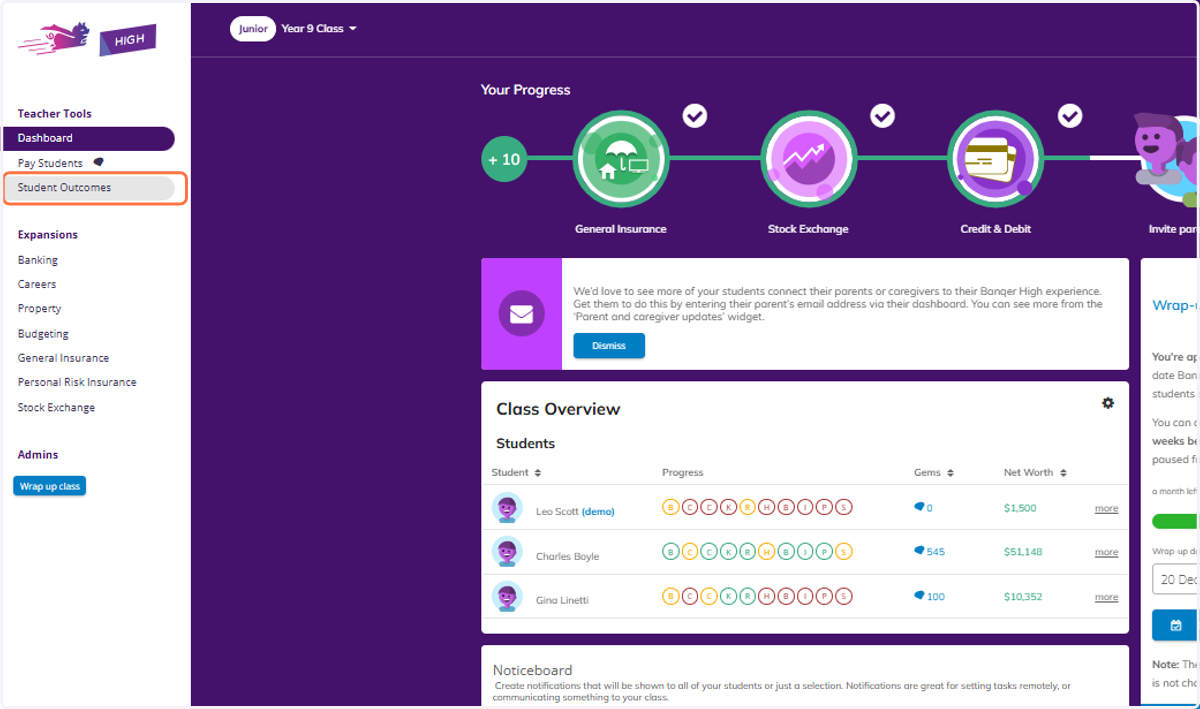
Task: Expand more for Charles Boyle
Action: pyautogui.click(x=1106, y=552)
